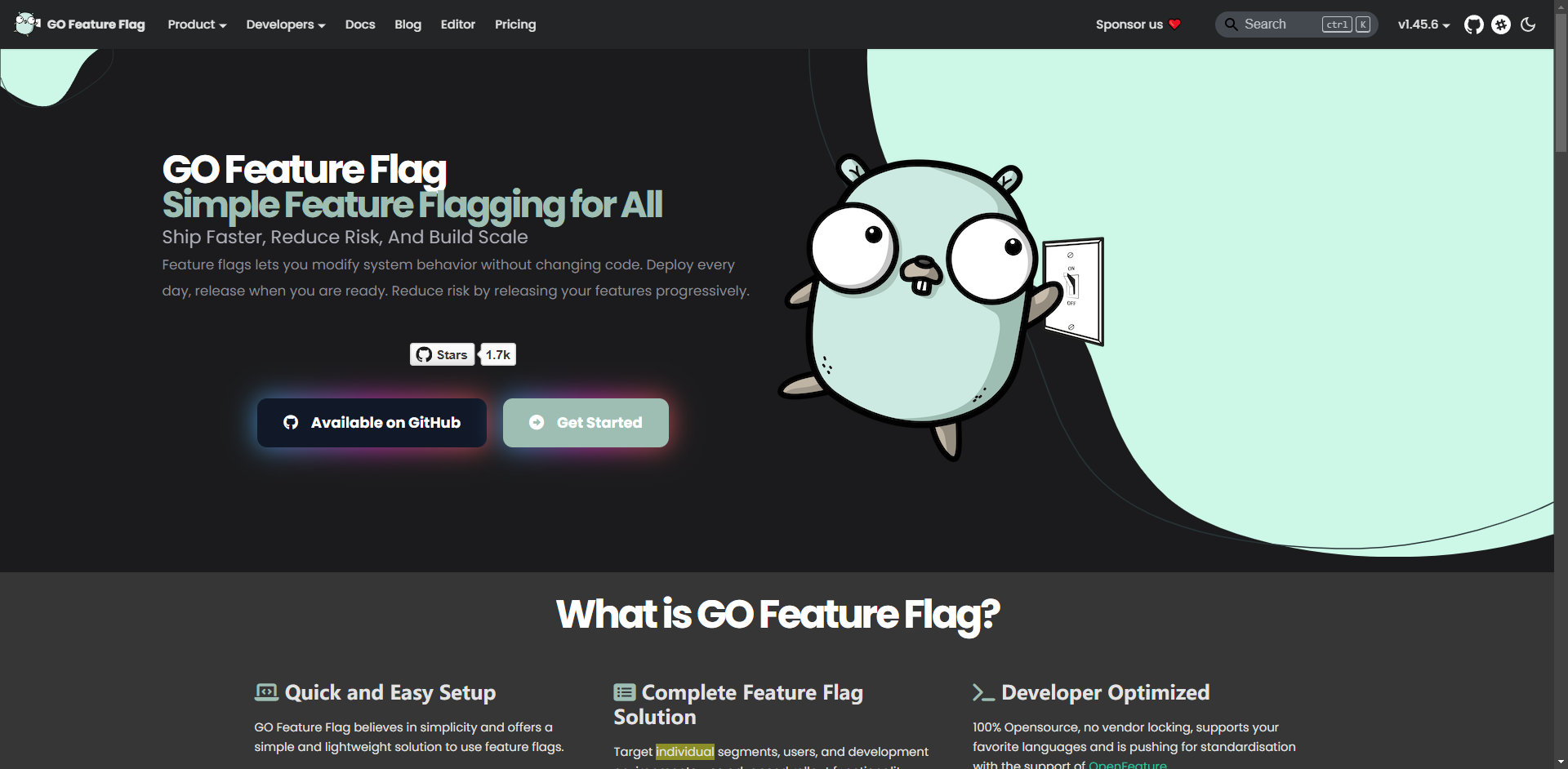Click the terminal icon beside Developer Optimized
The height and width of the screenshot is (769, 1568).
click(984, 691)
